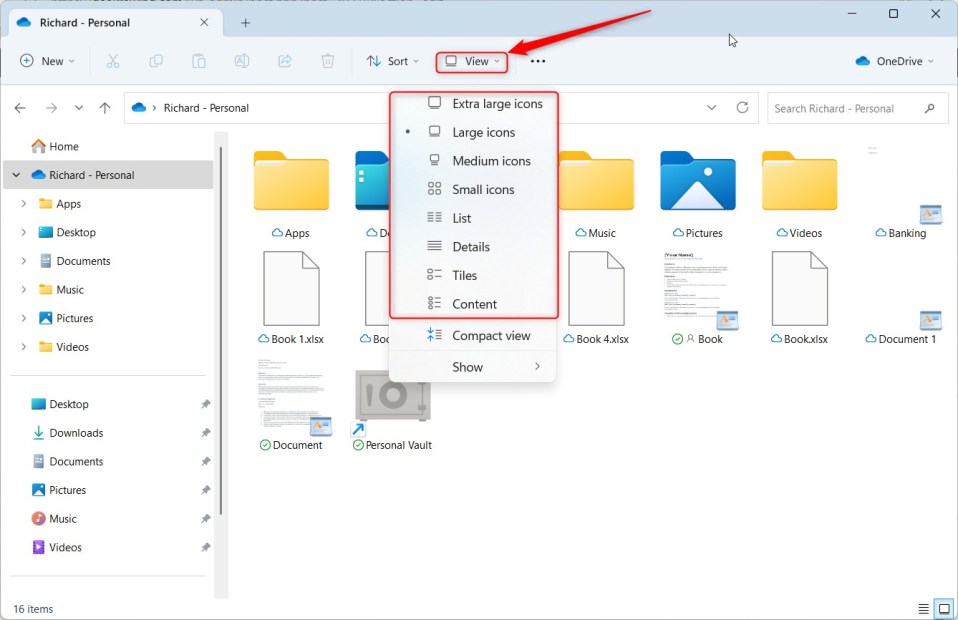958x620 pixels.
Task: Open the See more ellipsis icon
Action: point(537,61)
